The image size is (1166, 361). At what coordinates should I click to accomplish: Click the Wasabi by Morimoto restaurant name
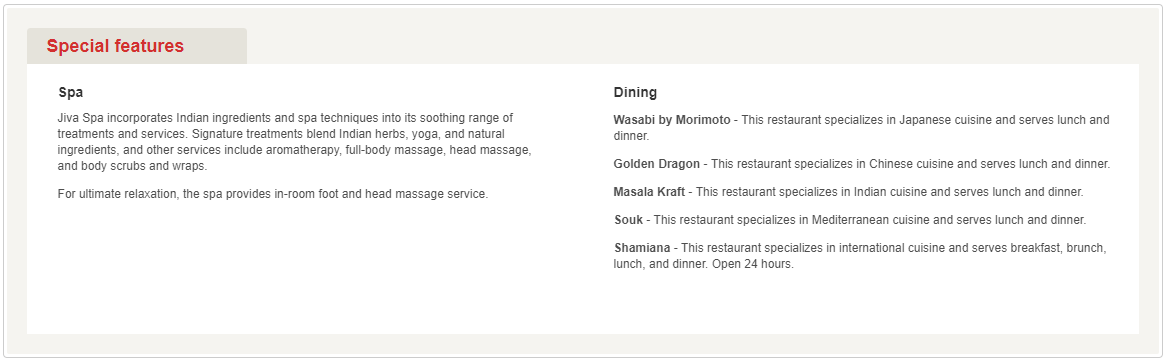(x=671, y=120)
